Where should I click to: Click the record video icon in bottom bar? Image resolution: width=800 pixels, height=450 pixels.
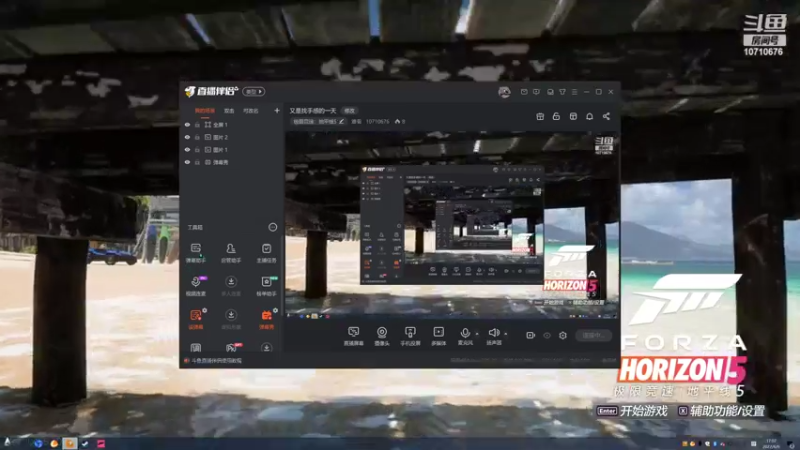click(x=531, y=335)
